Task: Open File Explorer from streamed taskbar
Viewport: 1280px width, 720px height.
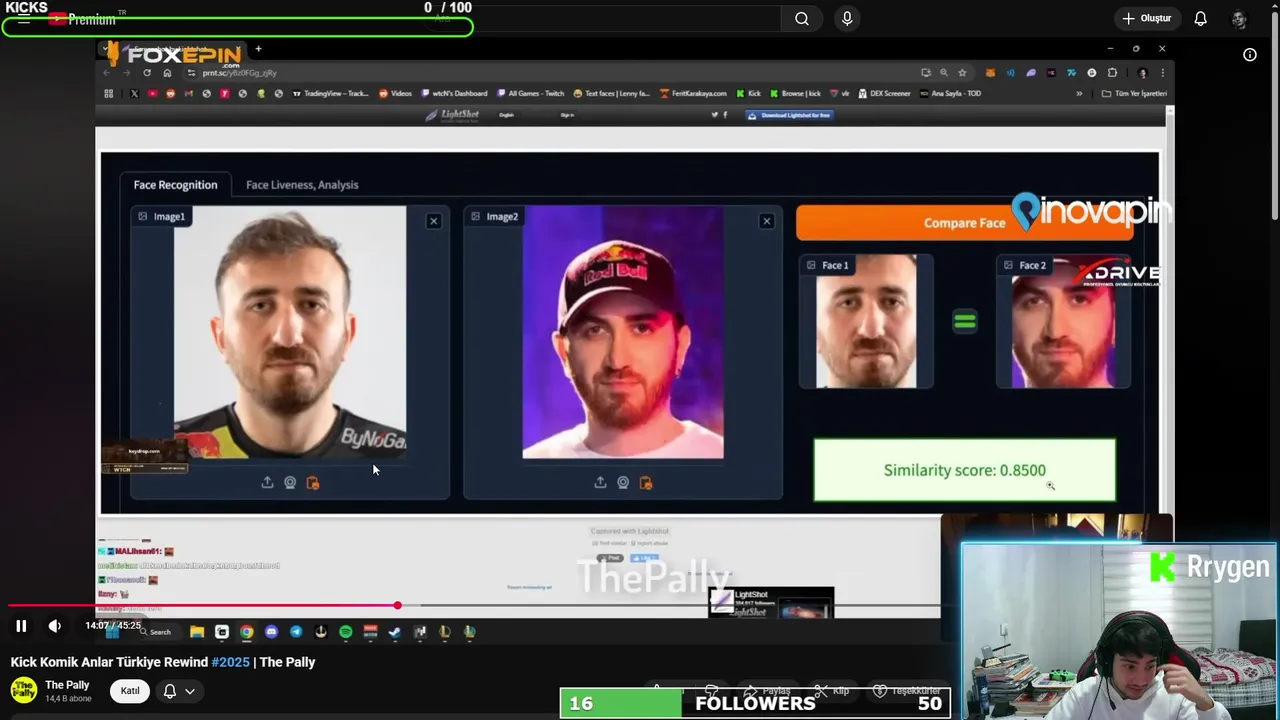Action: click(x=197, y=632)
